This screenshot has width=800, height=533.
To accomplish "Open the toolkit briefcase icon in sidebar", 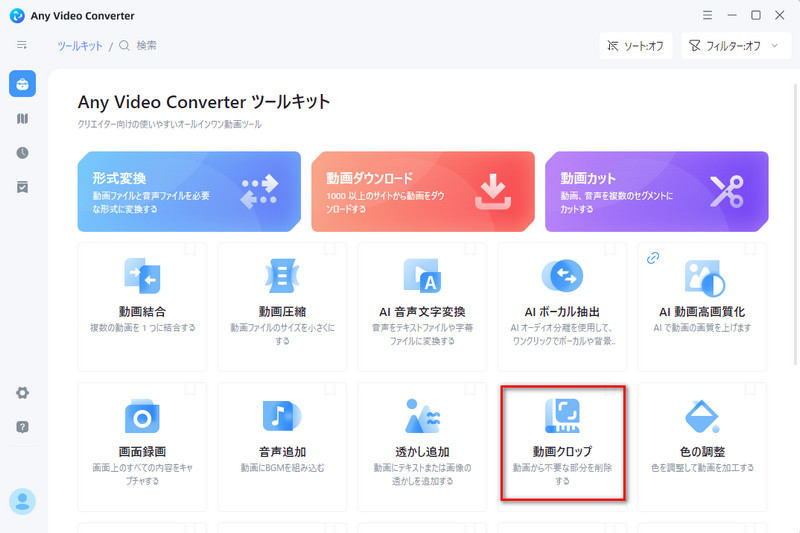I will 22,84.
